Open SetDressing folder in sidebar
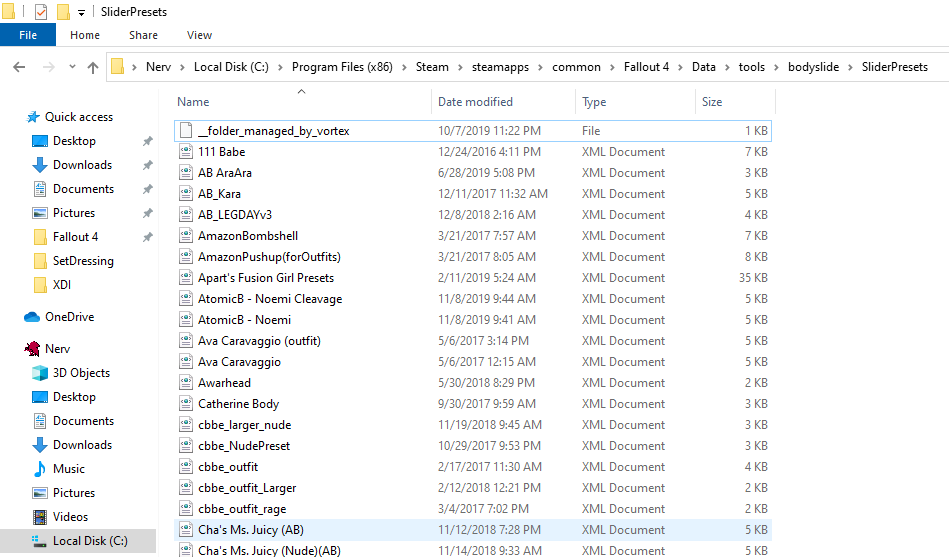The height and width of the screenshot is (557, 949). [83, 261]
